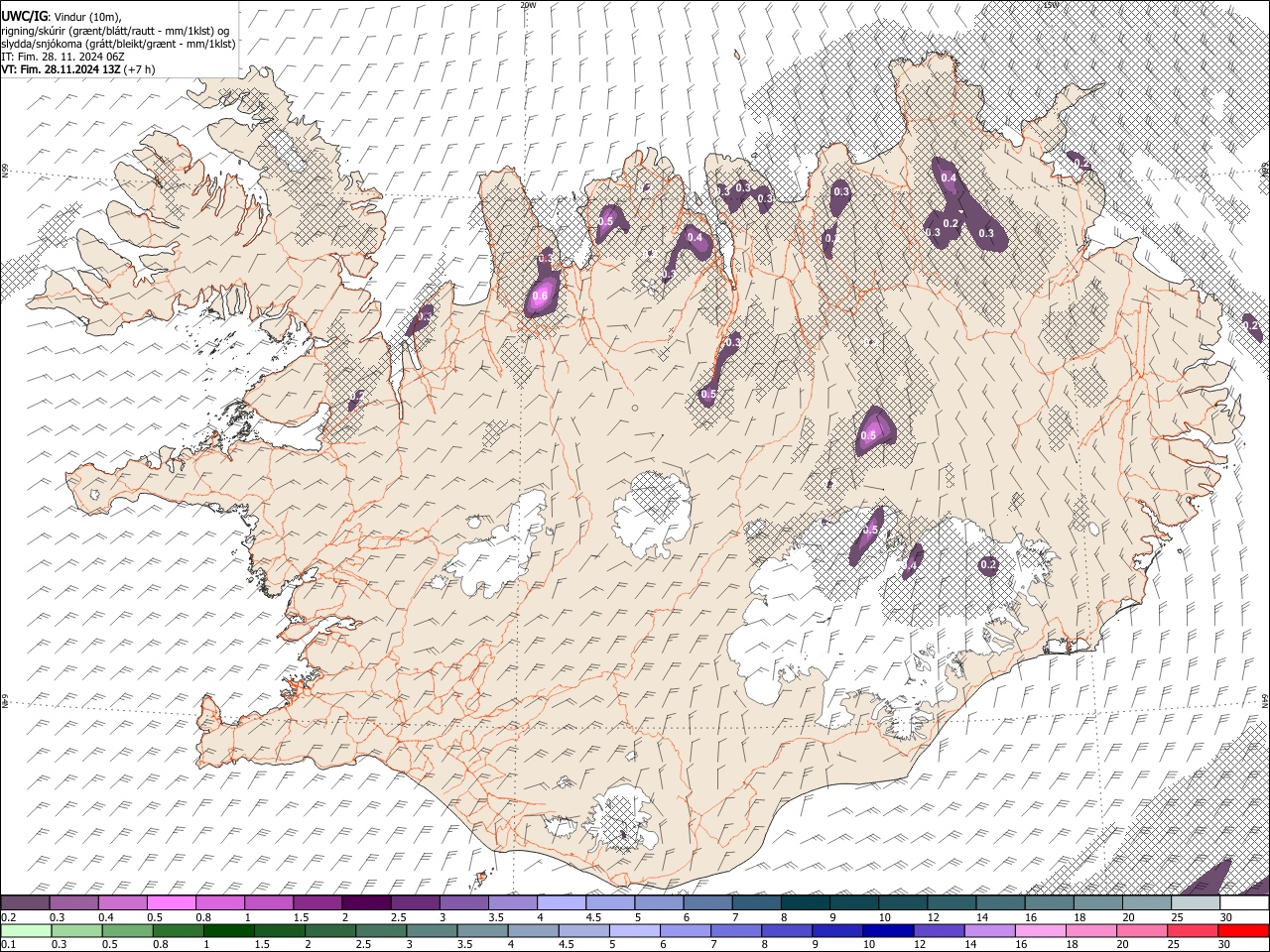This screenshot has width=1270, height=952.
Task: Click the bright red swatch at 30 in the bottom row
Action: pyautogui.click(x=1243, y=930)
